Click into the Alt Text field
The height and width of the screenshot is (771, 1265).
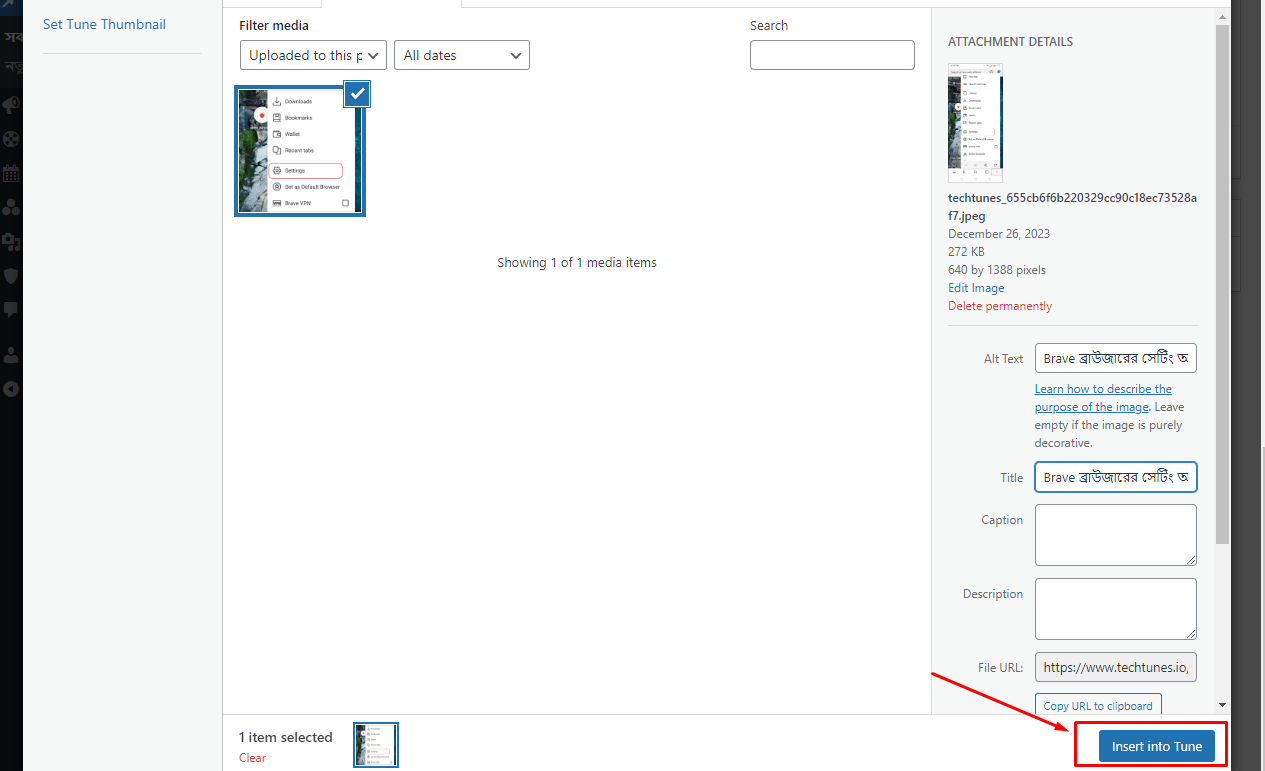tap(1115, 358)
